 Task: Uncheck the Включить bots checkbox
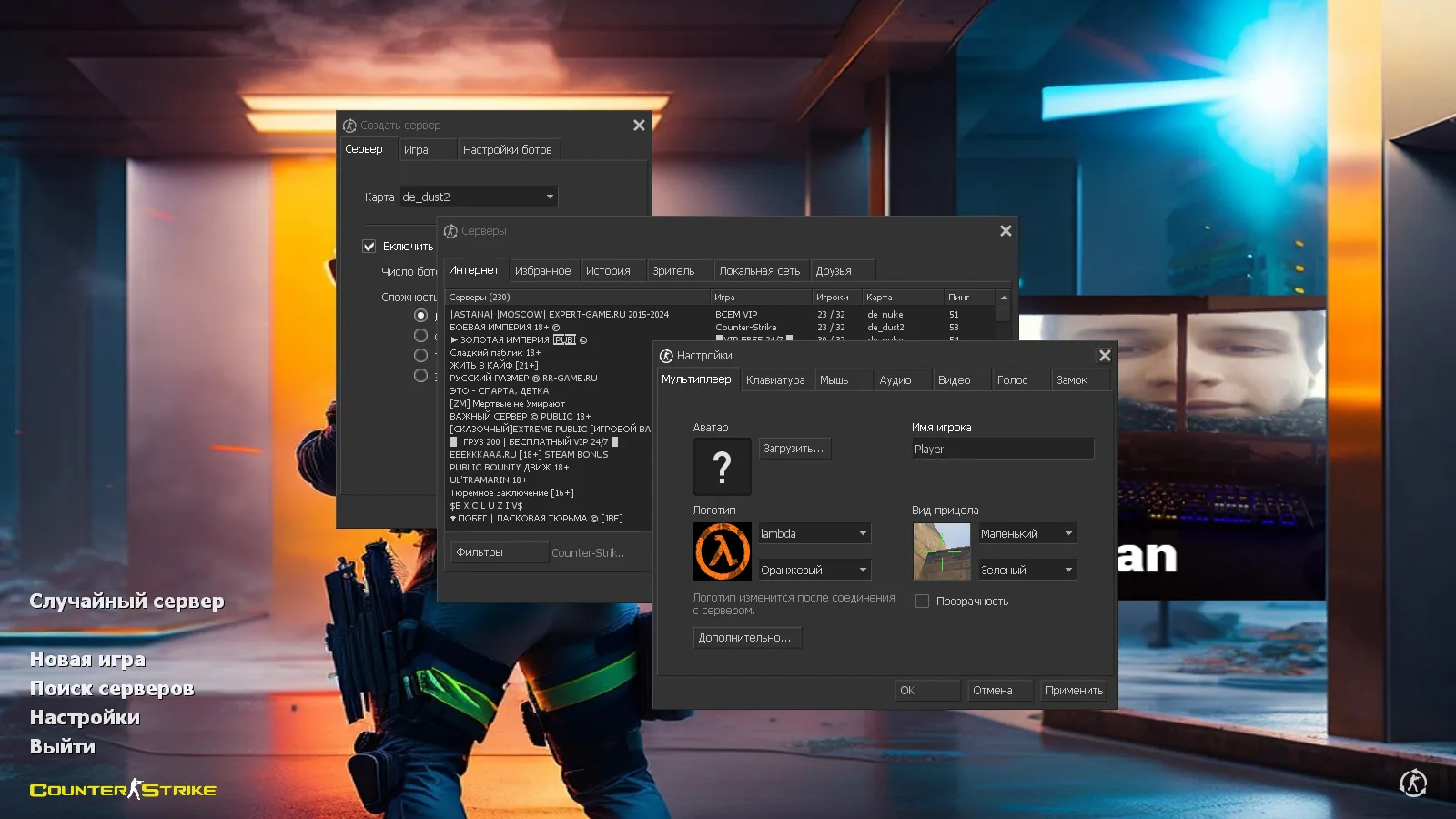tap(369, 247)
